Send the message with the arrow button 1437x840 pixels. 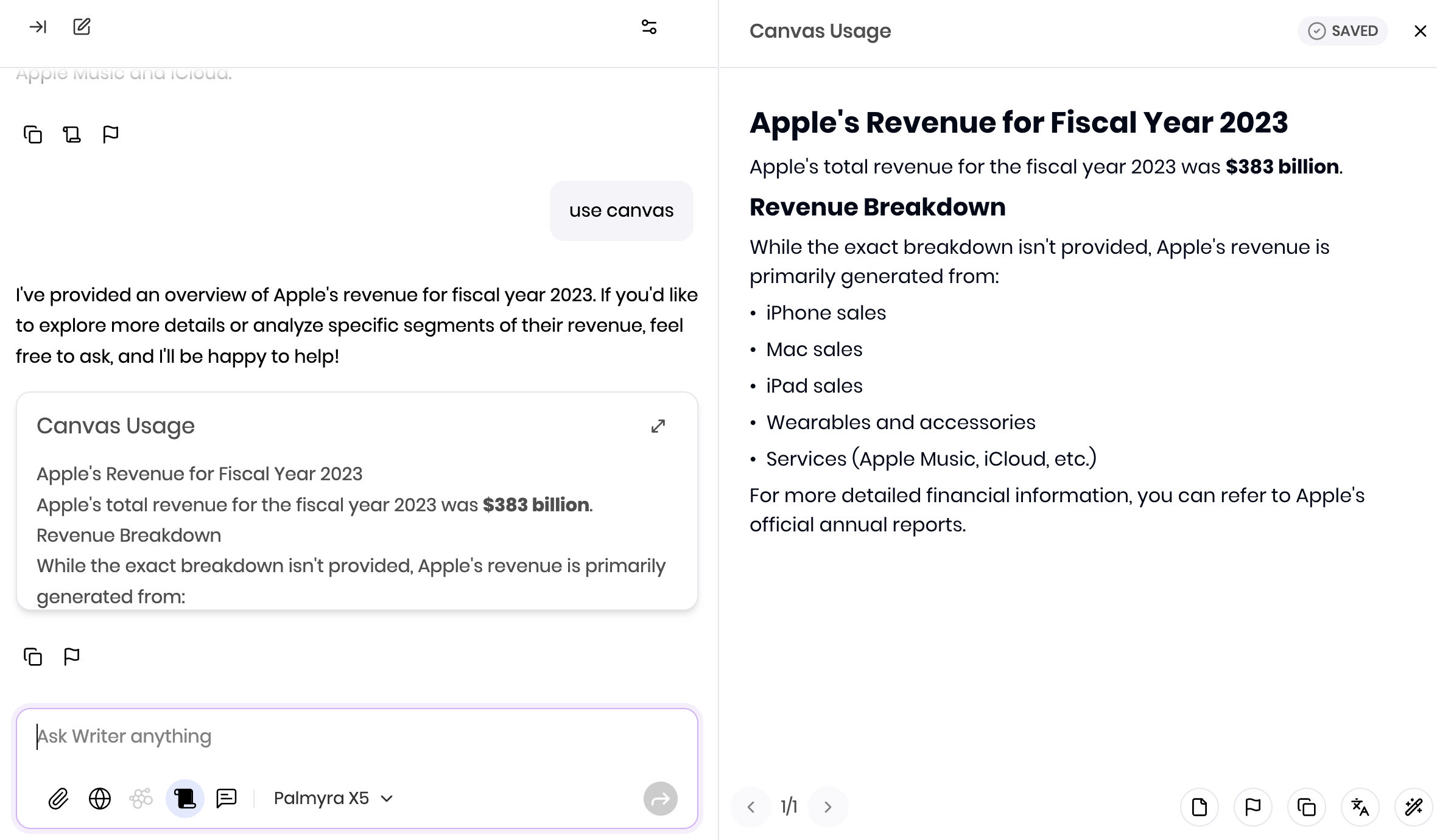661,799
